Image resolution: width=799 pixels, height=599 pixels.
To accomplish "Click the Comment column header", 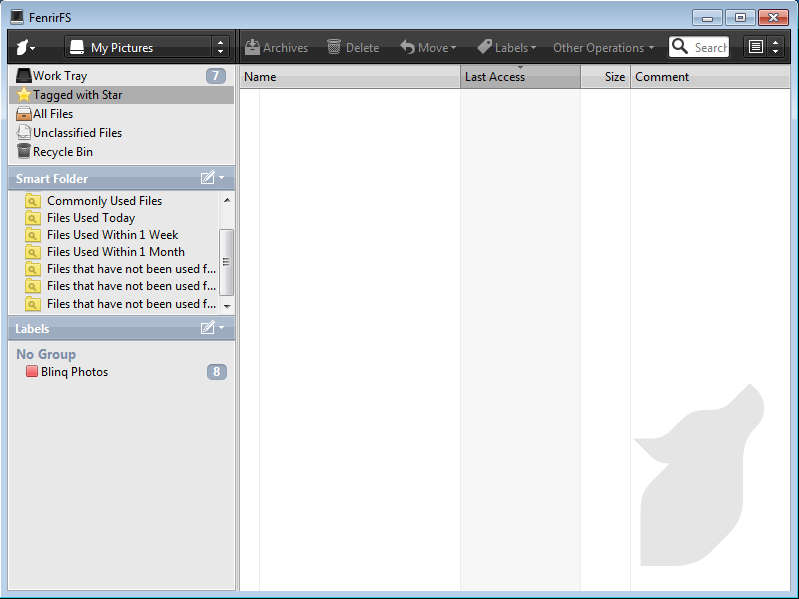I will pos(710,77).
